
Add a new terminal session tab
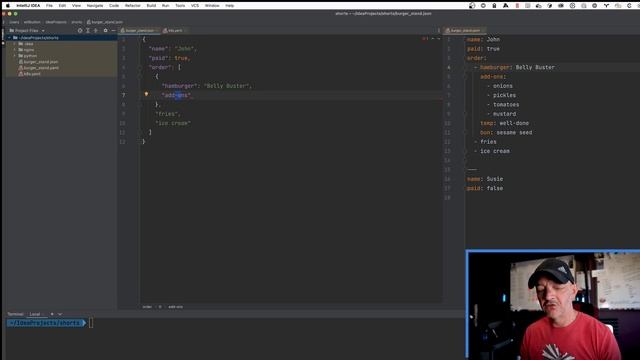coord(52,314)
